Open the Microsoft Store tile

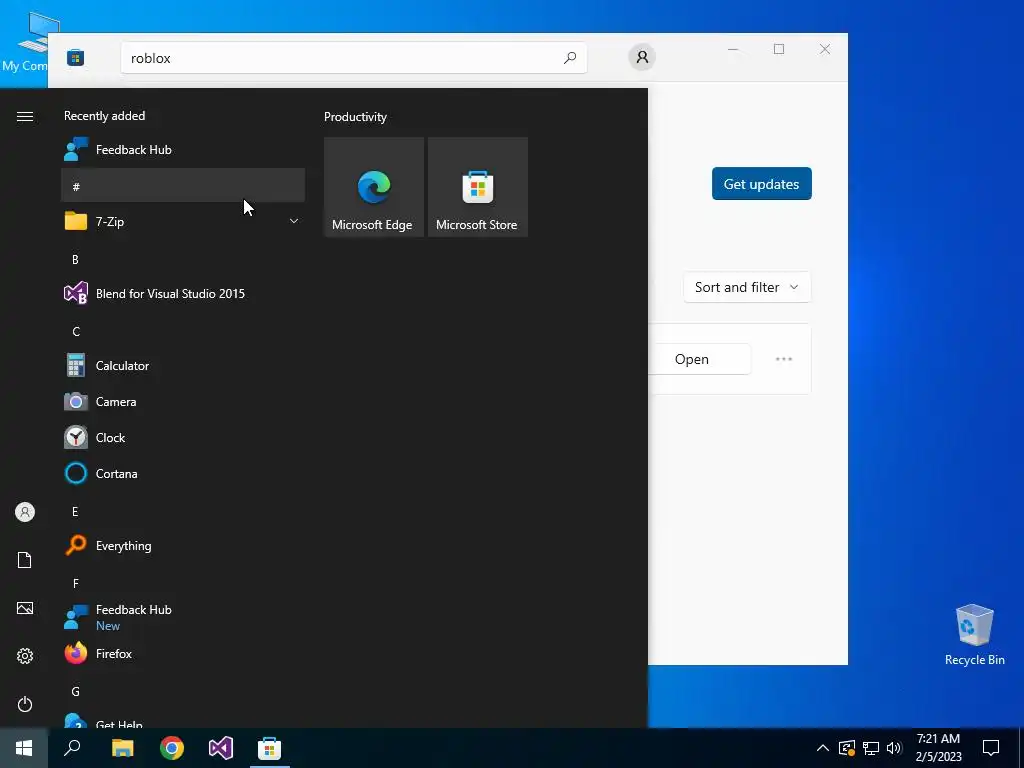pos(477,187)
